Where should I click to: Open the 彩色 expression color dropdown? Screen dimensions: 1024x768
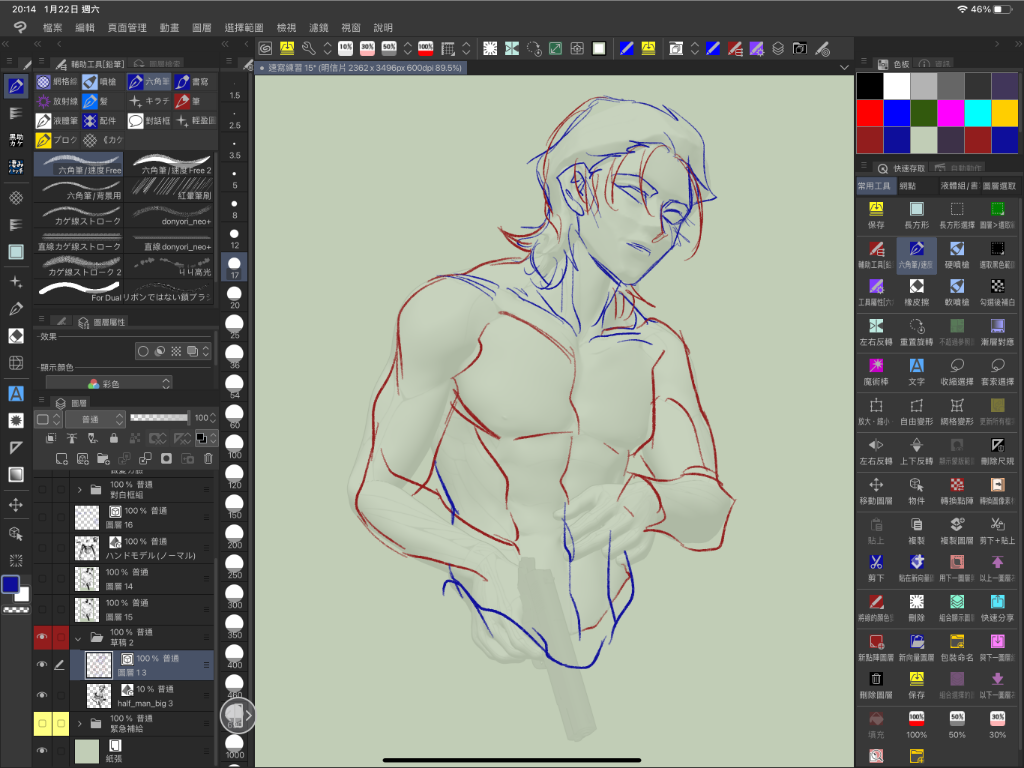[109, 383]
